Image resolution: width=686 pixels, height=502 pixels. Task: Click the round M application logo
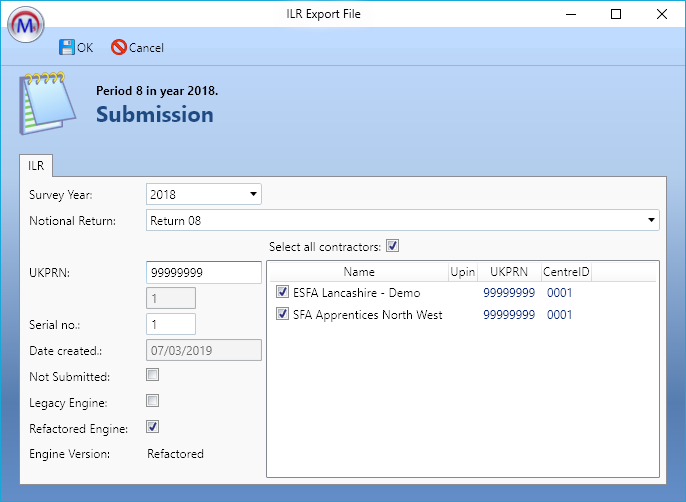27,24
